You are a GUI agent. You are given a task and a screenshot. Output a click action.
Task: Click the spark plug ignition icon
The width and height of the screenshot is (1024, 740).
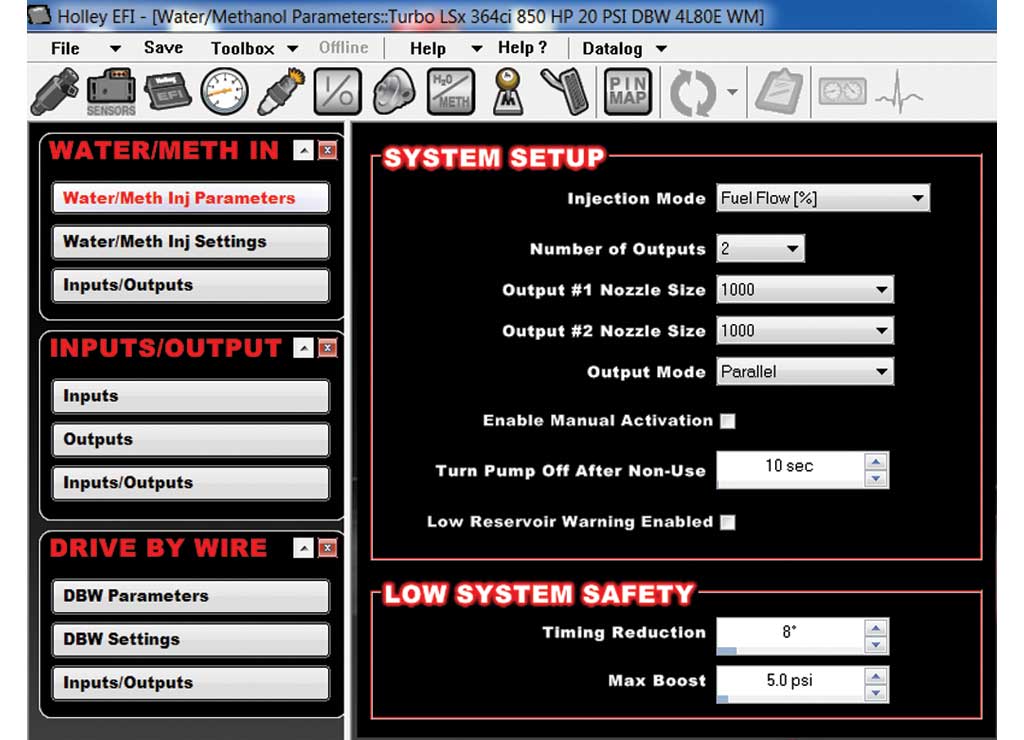[281, 91]
